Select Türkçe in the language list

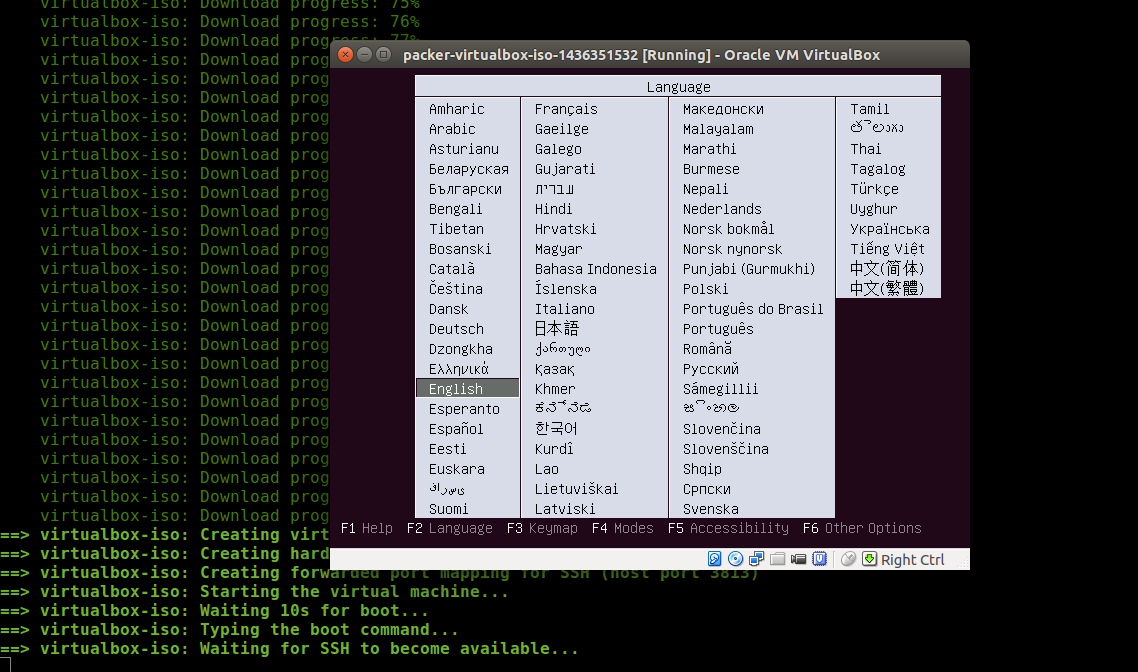(x=874, y=189)
